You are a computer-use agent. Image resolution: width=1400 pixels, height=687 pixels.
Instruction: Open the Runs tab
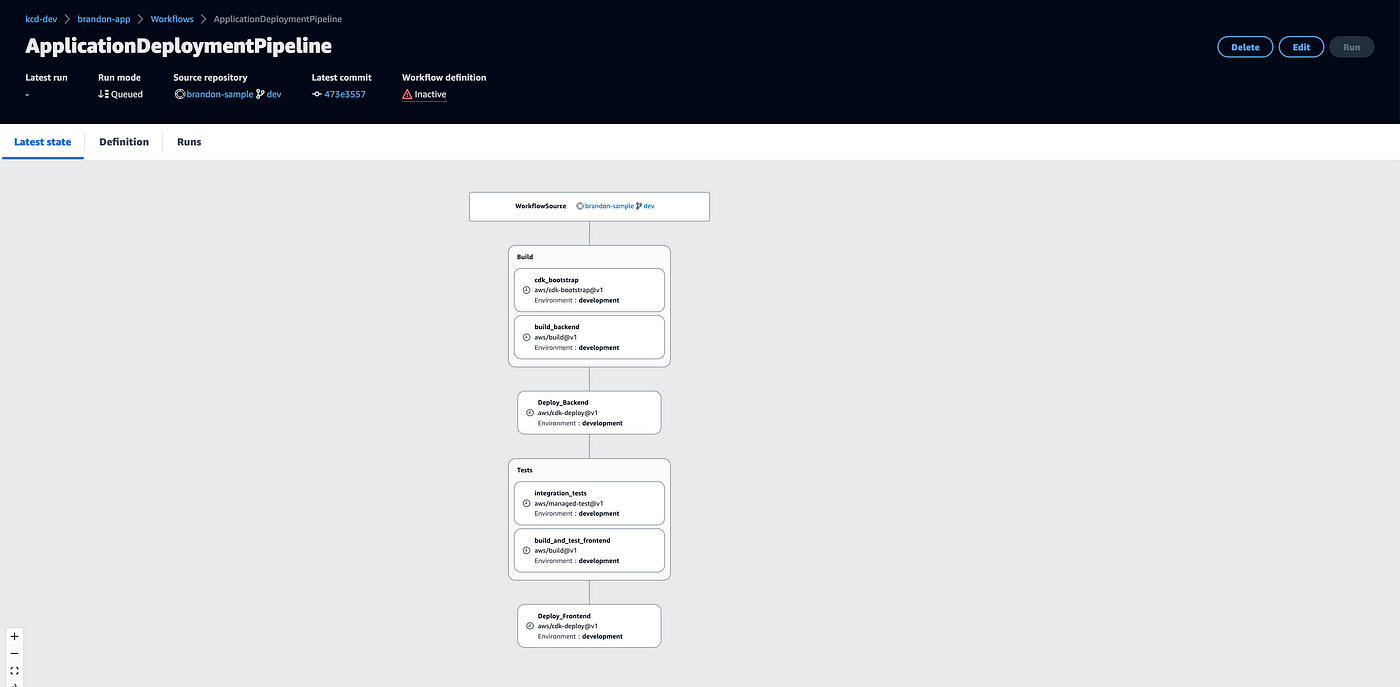coord(189,142)
